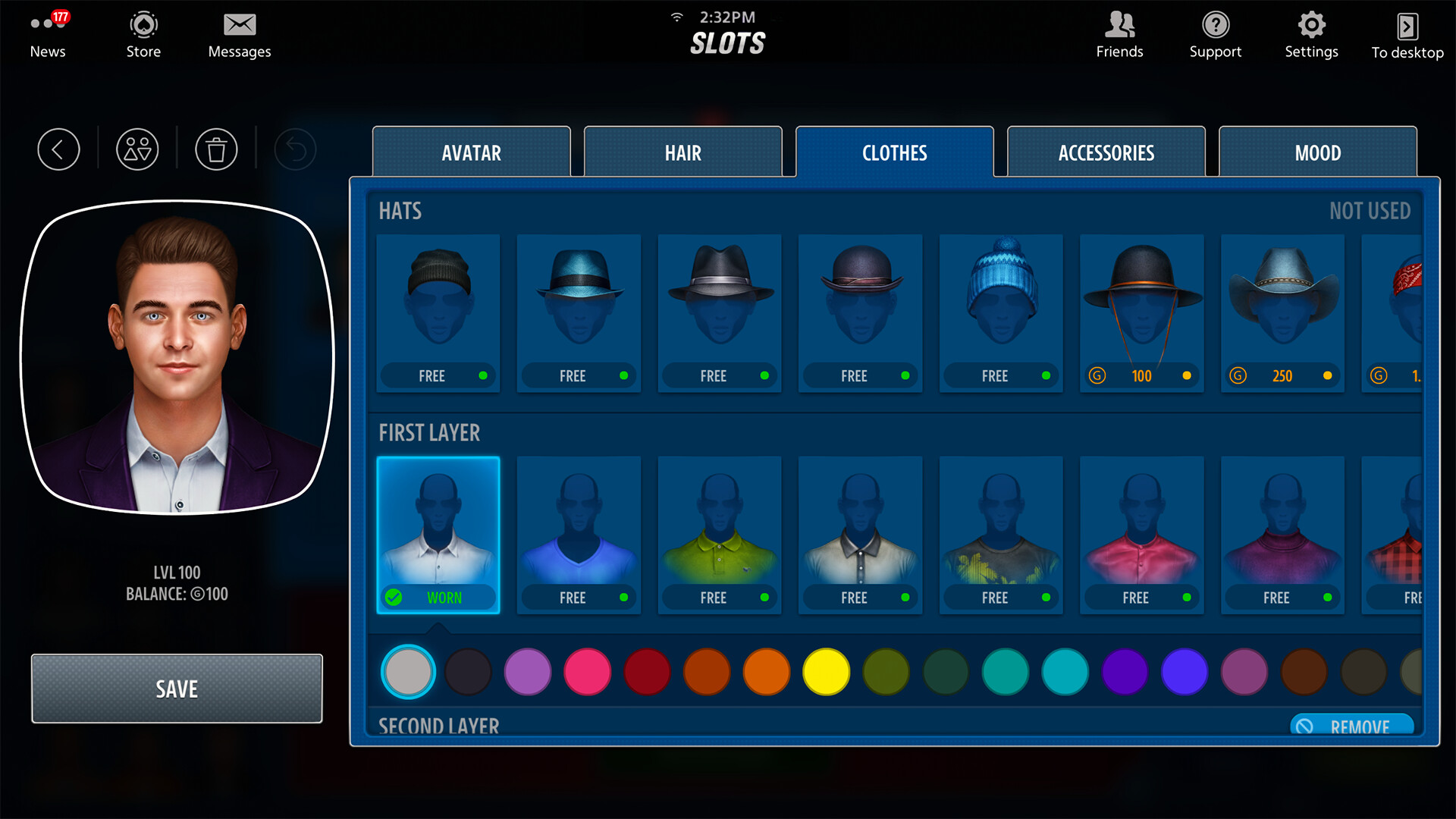Open the Avatar tab
The width and height of the screenshot is (1456, 819).
click(x=471, y=152)
